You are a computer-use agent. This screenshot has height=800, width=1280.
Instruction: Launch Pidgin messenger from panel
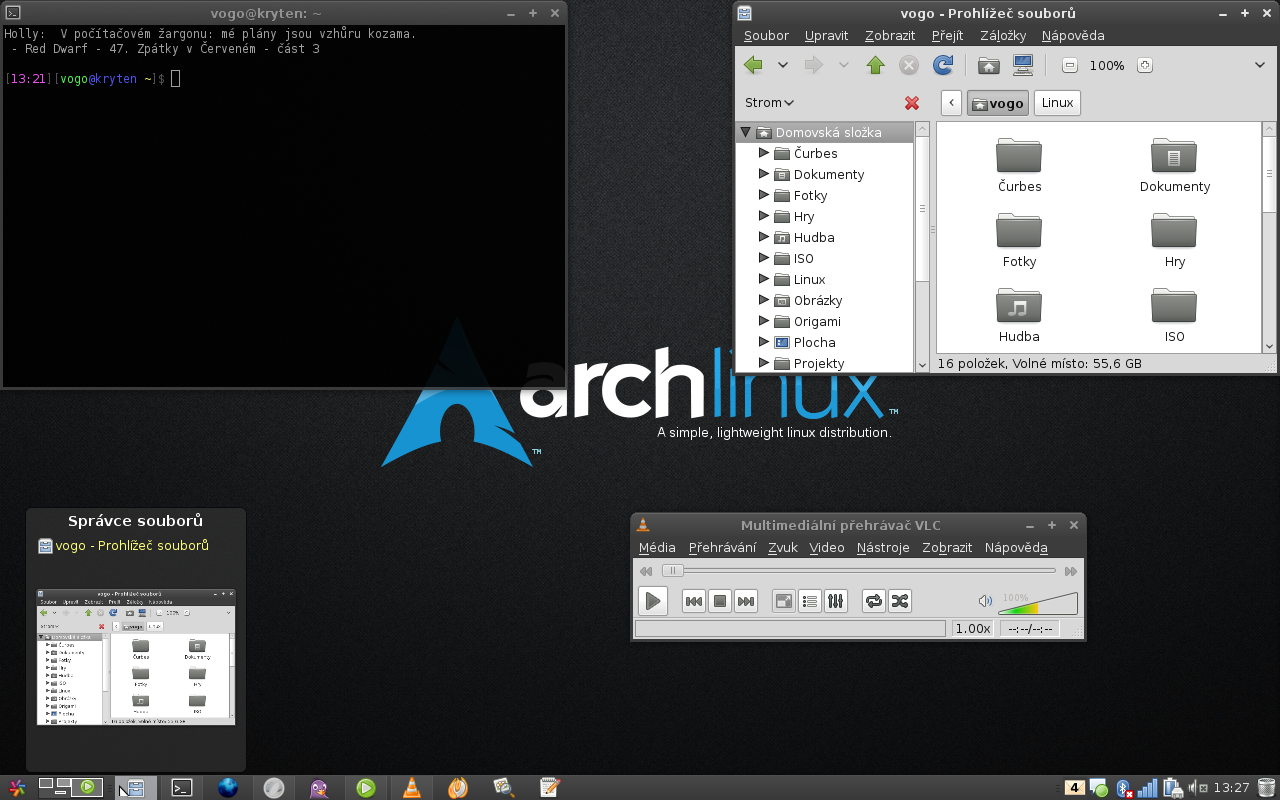point(319,788)
